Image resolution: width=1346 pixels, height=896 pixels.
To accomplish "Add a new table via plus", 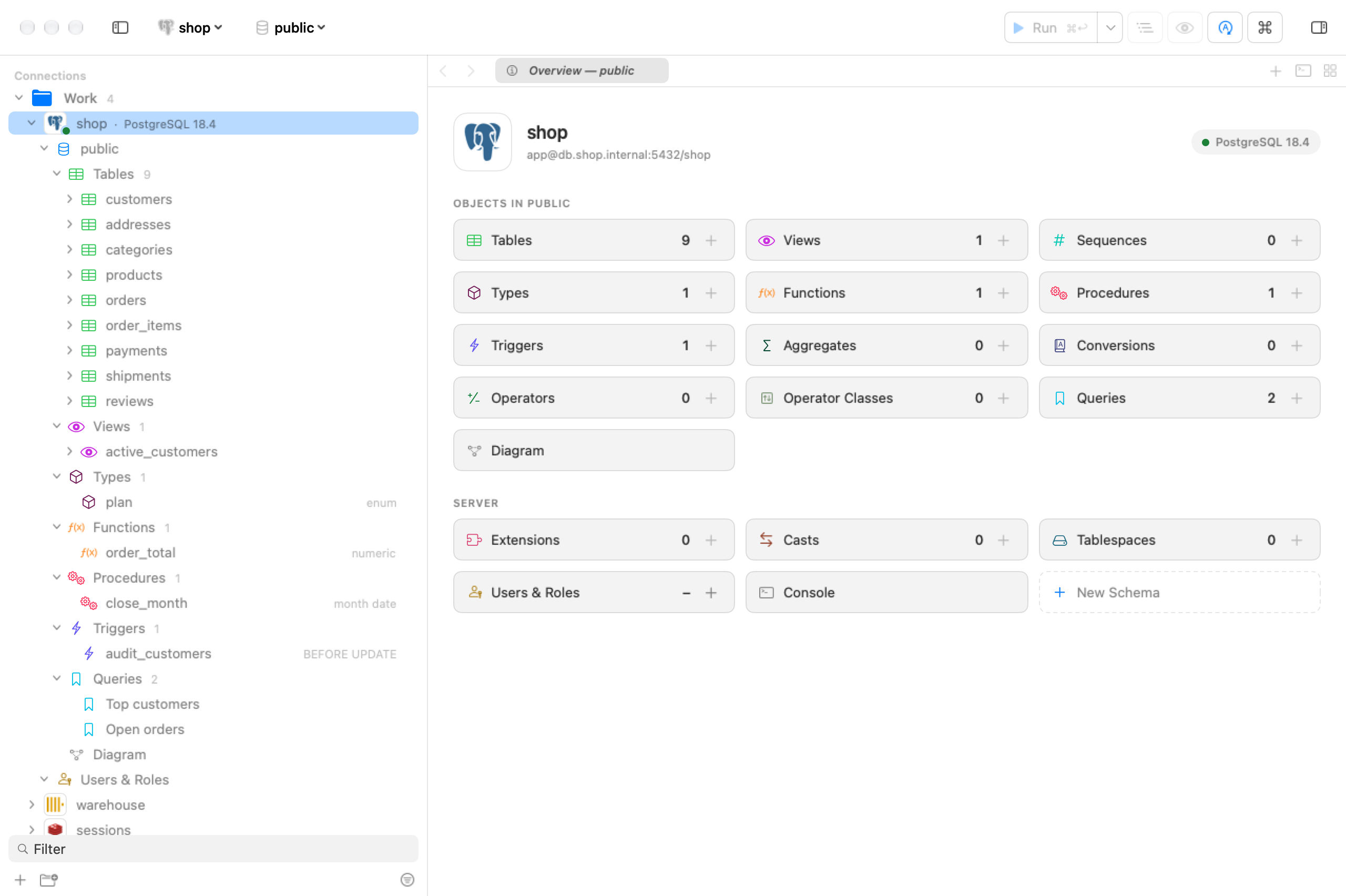I will [x=711, y=240].
